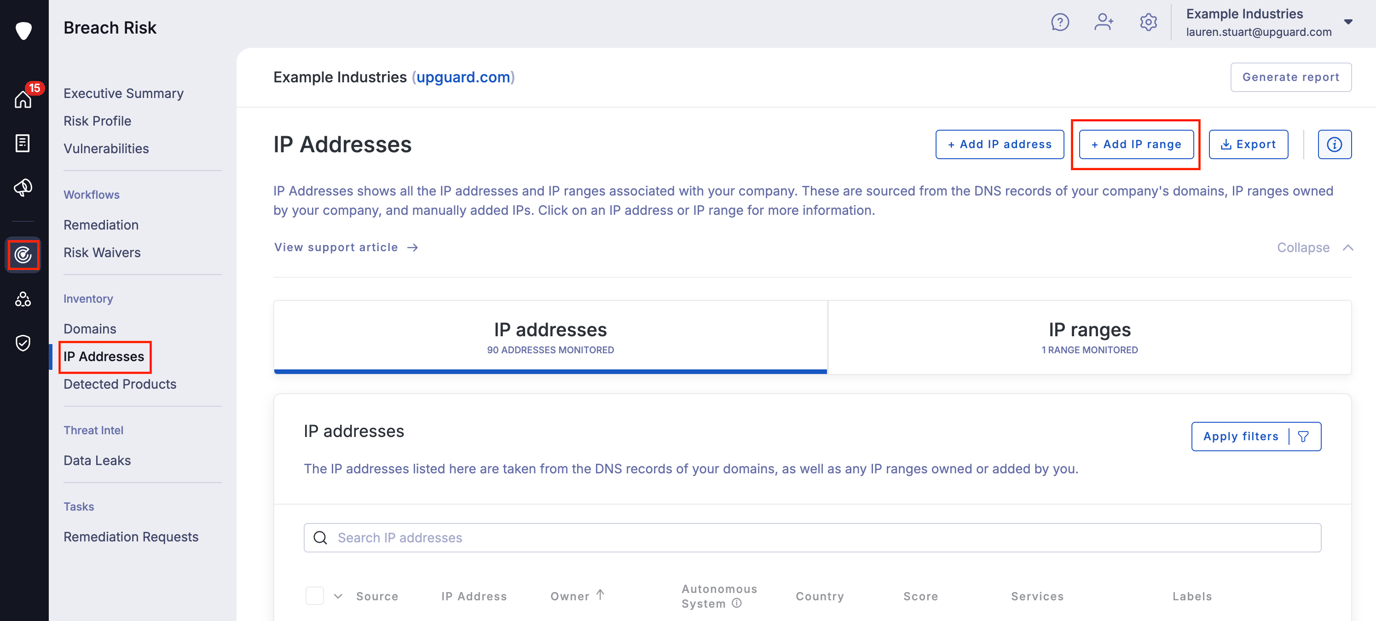Select IP Addresses in Inventory menu

[104, 357]
